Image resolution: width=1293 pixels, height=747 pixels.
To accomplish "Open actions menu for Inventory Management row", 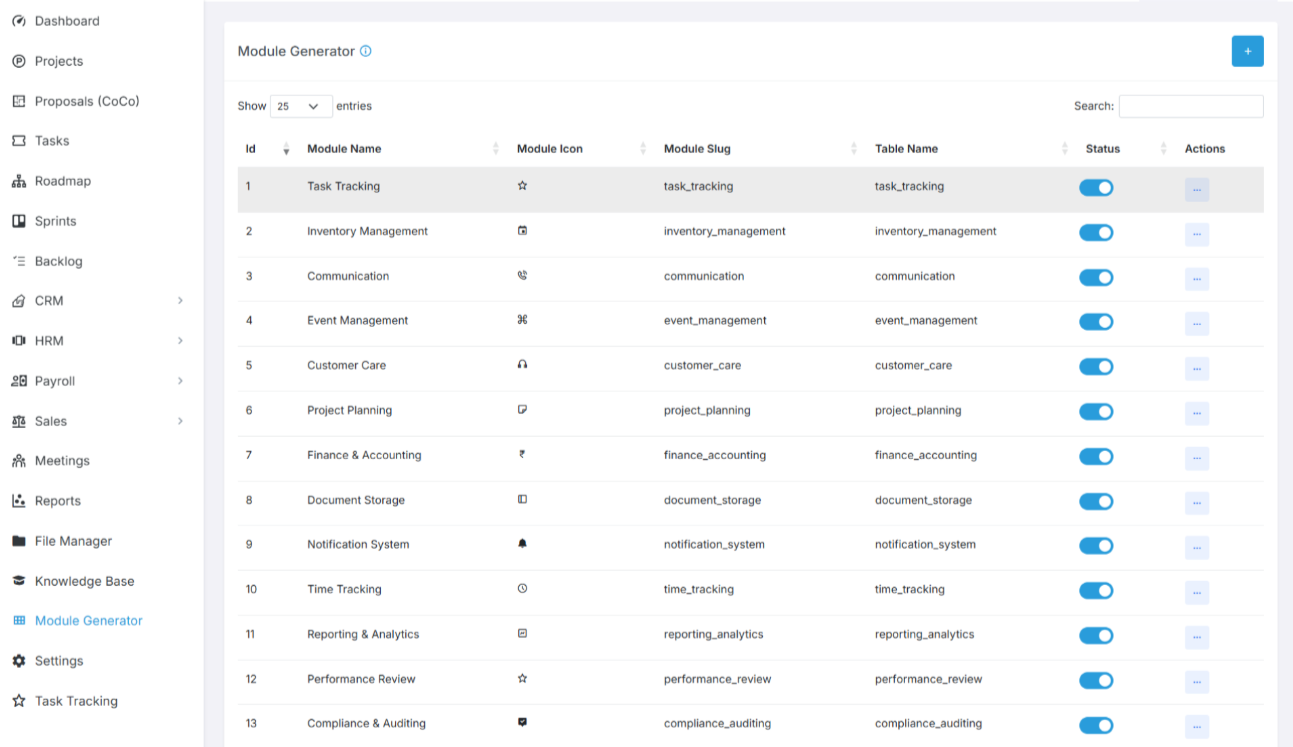I will [x=1196, y=234].
